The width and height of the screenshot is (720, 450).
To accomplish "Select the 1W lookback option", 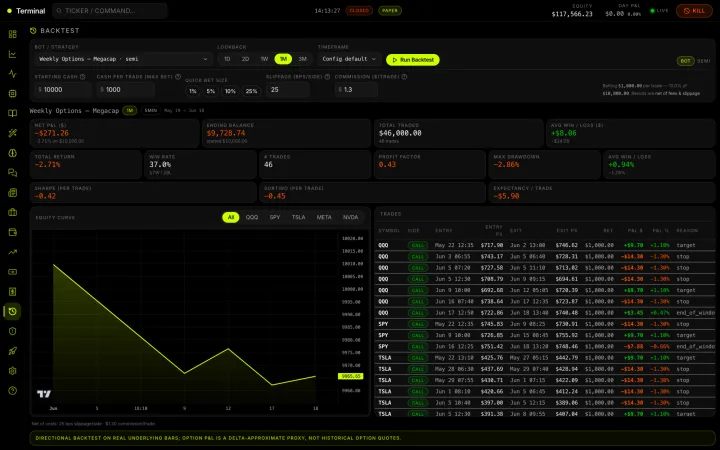I will point(264,59).
